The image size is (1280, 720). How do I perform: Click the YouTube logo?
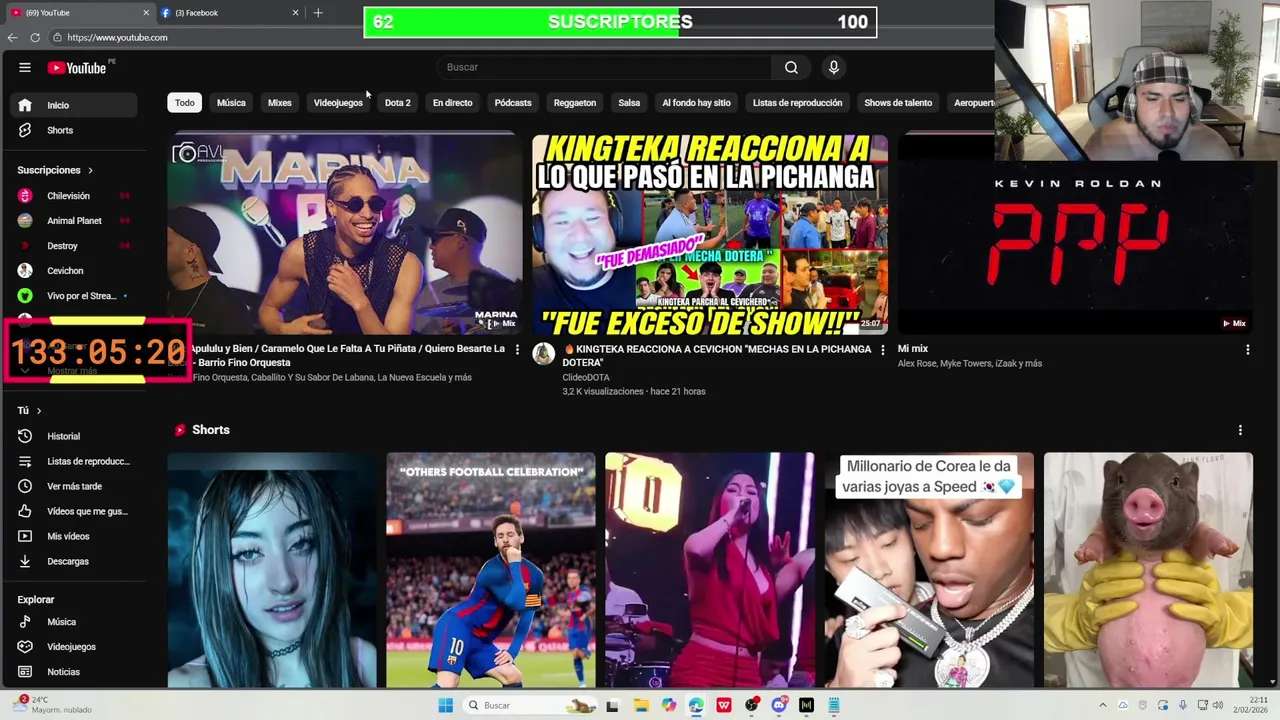[x=77, y=68]
